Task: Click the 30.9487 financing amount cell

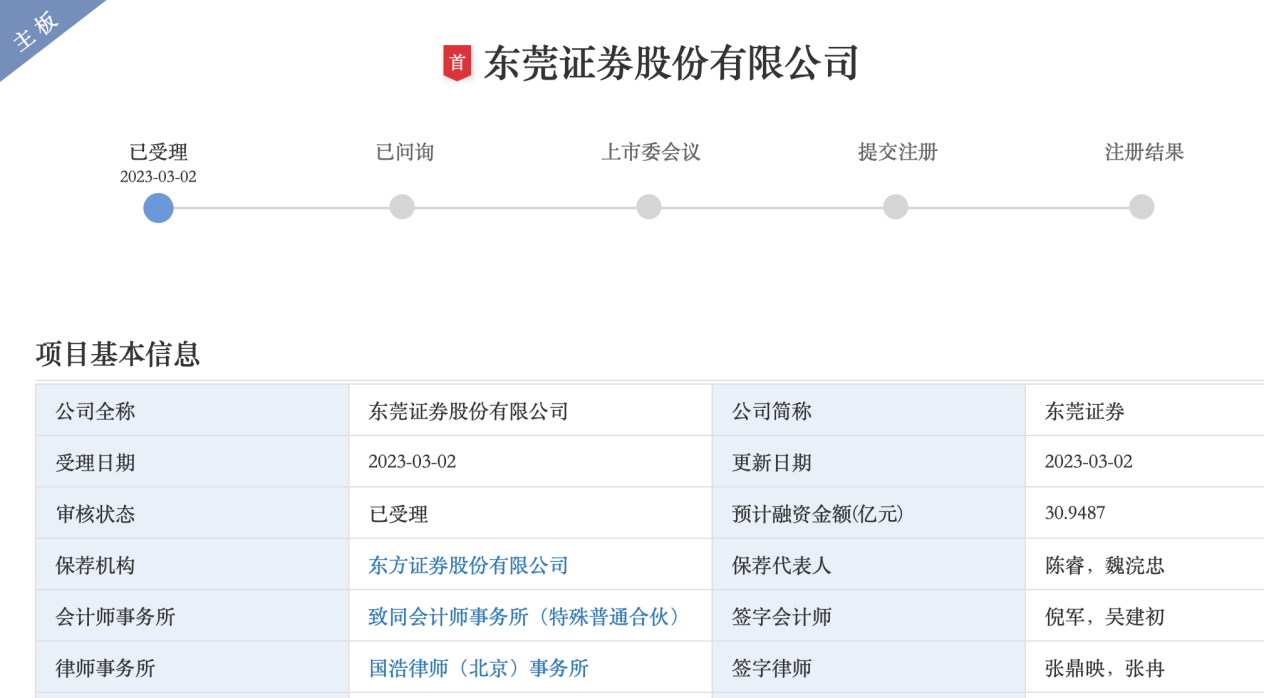Action: pyautogui.click(x=1075, y=514)
